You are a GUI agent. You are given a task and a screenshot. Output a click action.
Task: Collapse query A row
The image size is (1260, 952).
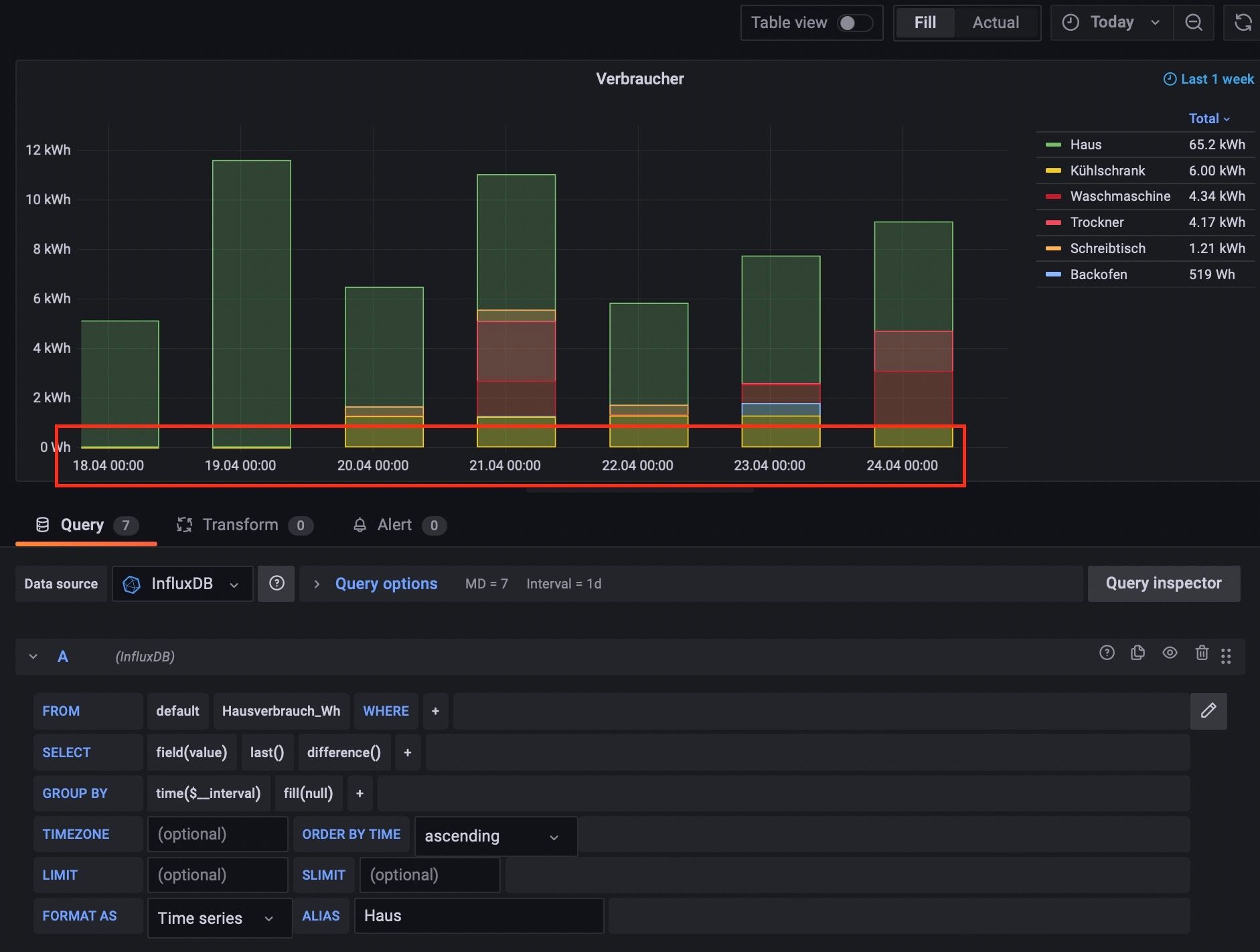(33, 657)
